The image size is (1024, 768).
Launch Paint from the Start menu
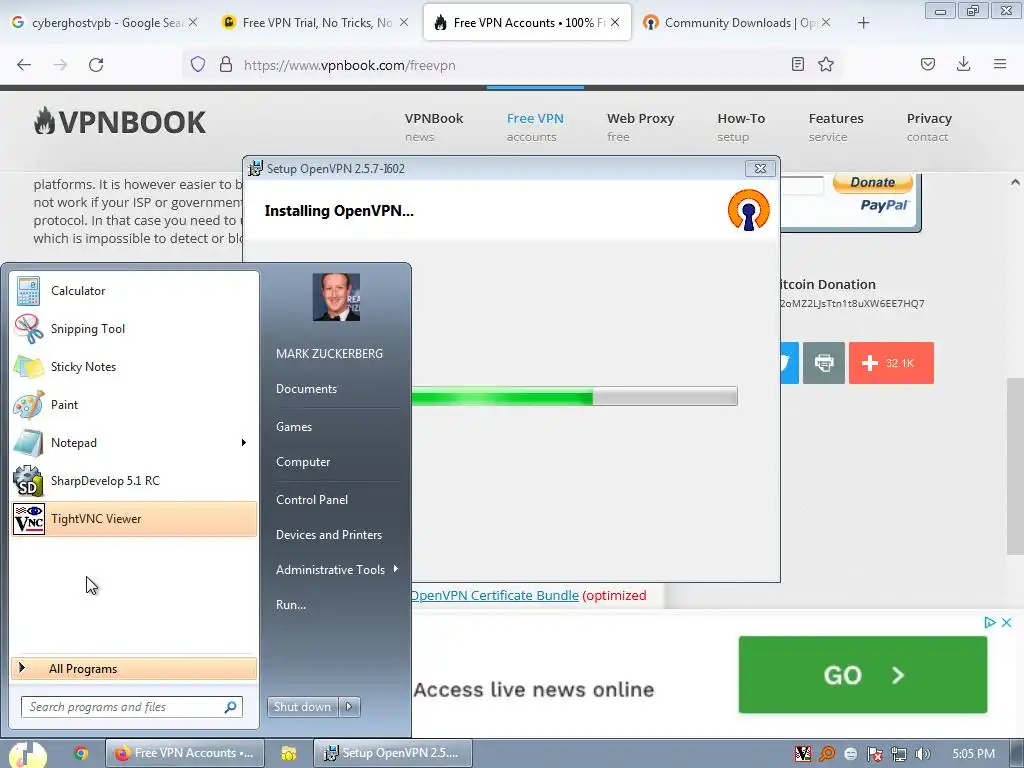(x=134, y=404)
